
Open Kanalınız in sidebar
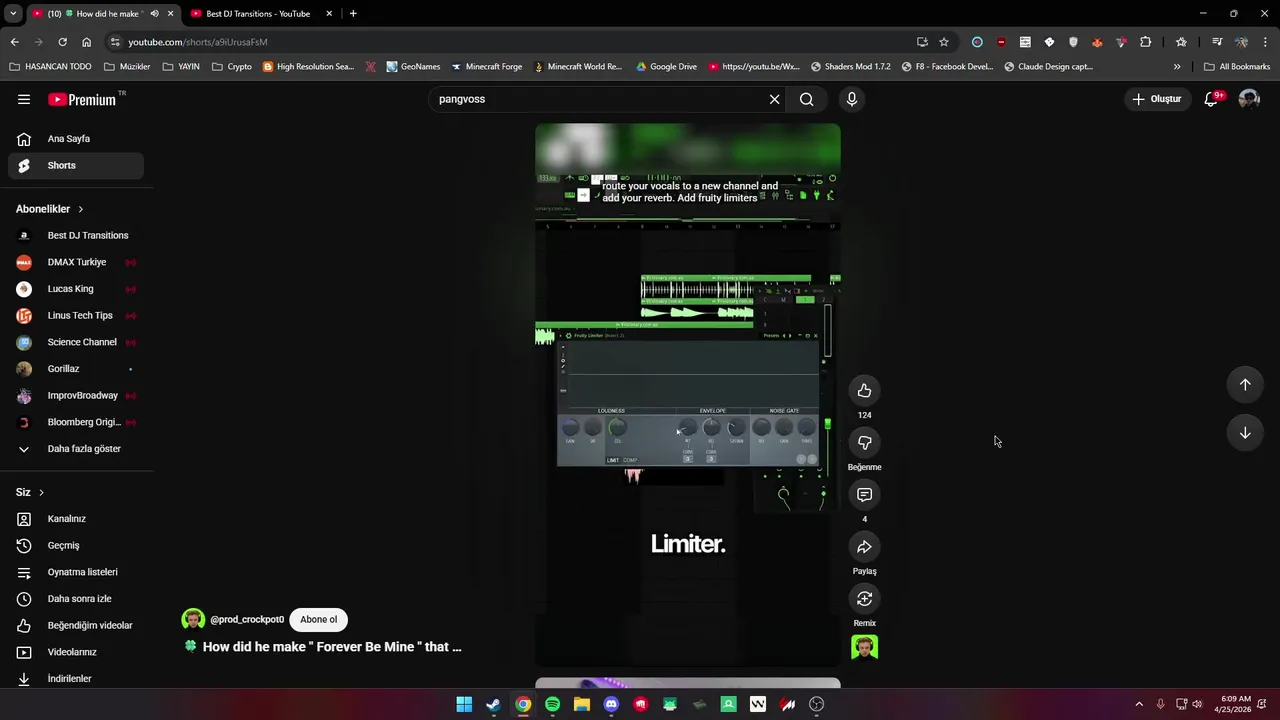pos(76,519)
